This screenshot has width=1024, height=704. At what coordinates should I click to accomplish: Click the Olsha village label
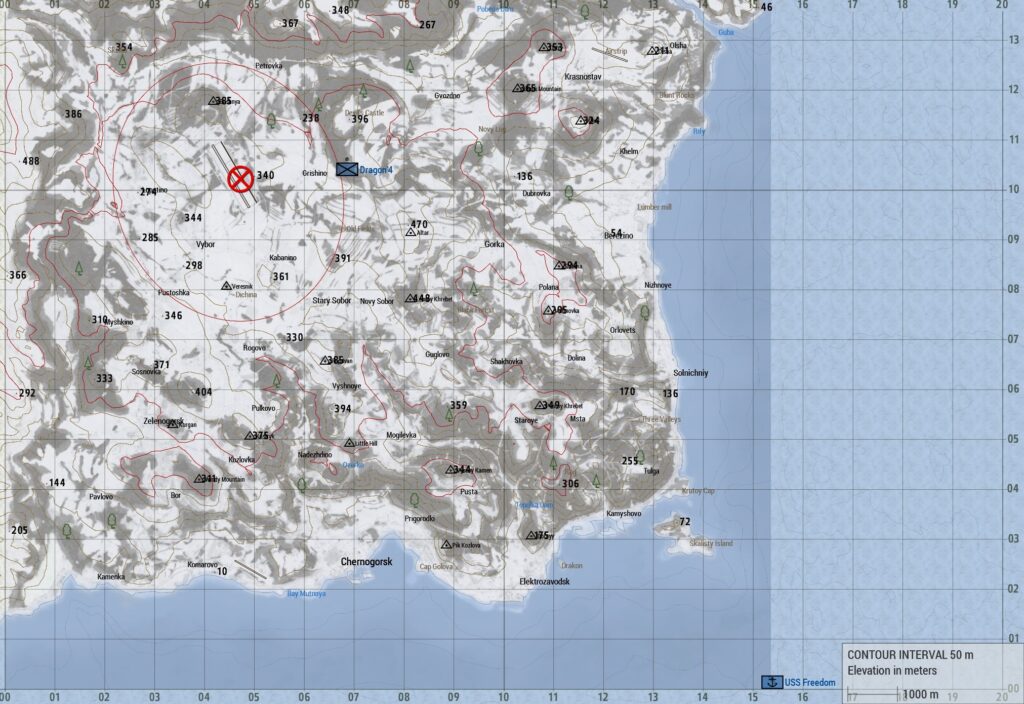tap(679, 45)
